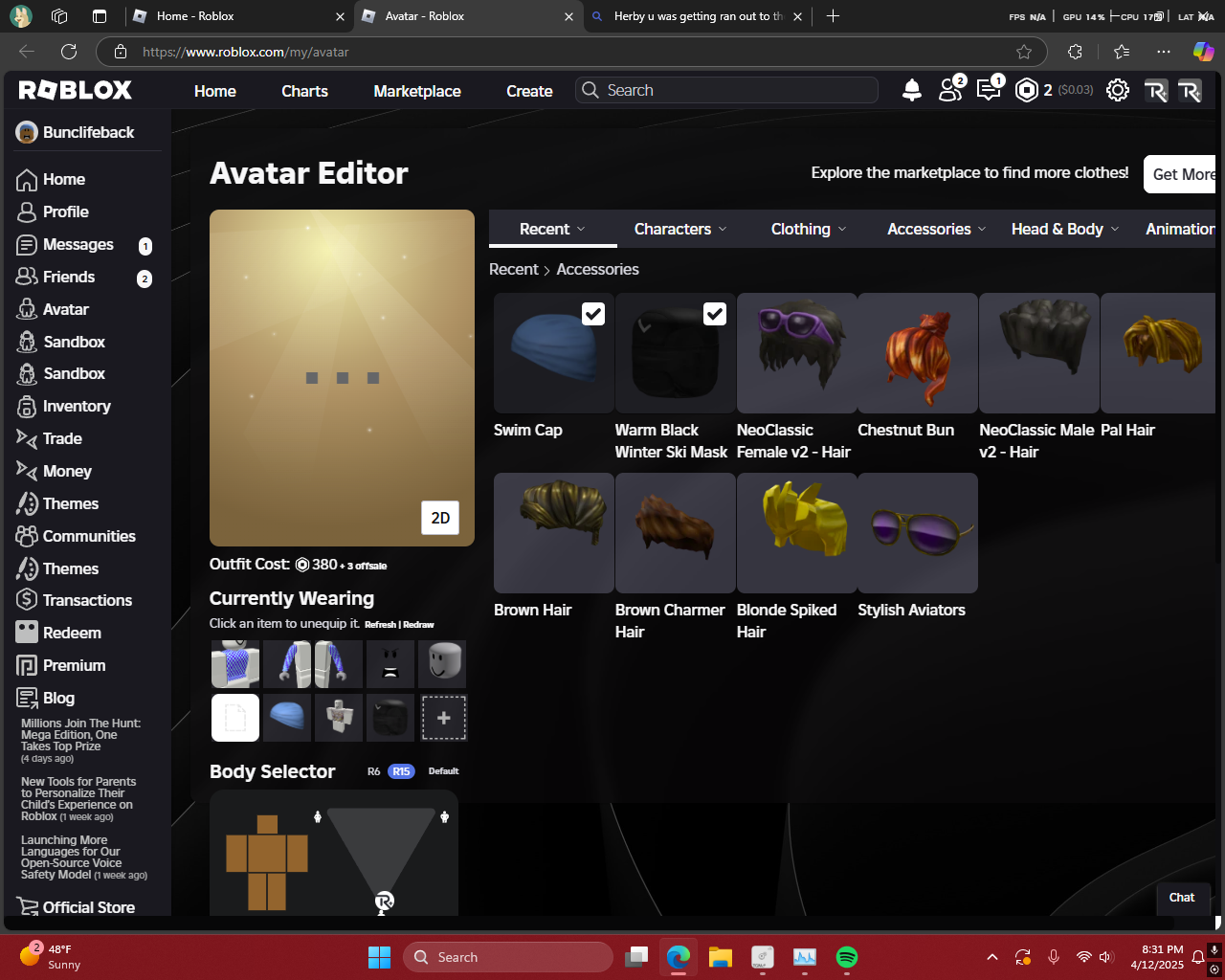Switch avatar preview to 2D
The image size is (1225, 980).
tap(440, 518)
